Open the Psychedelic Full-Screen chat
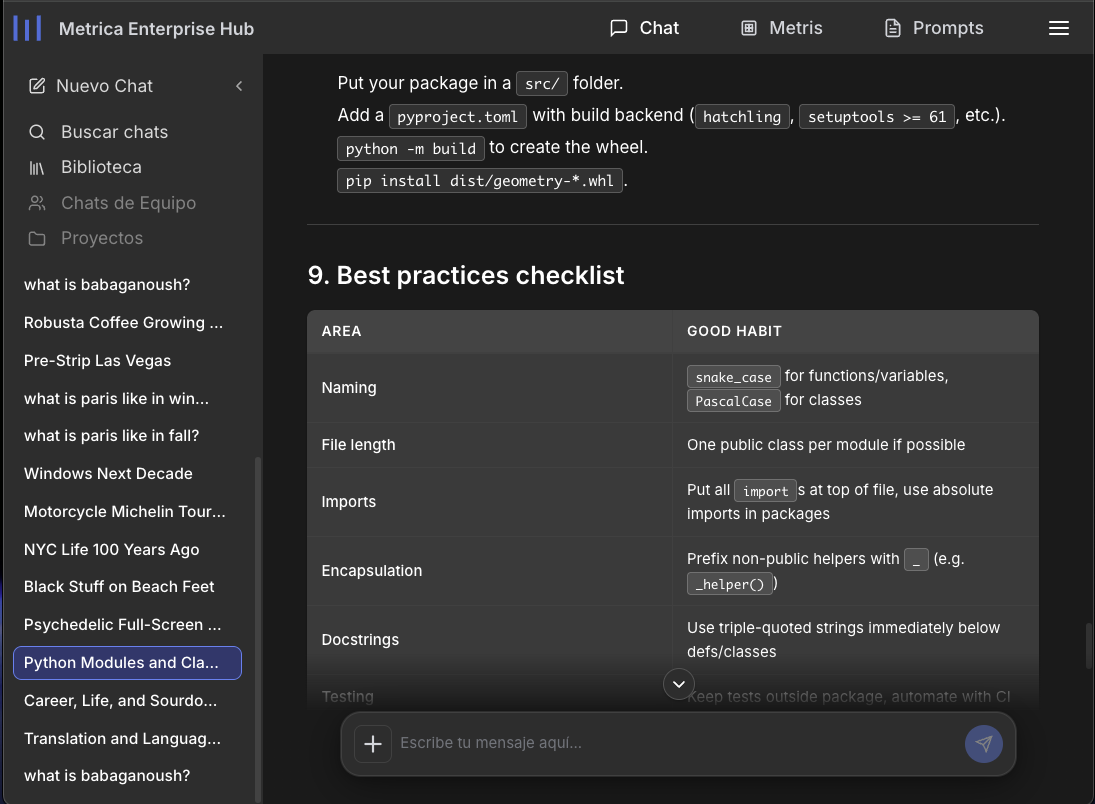The height and width of the screenshot is (804, 1095). 123,625
